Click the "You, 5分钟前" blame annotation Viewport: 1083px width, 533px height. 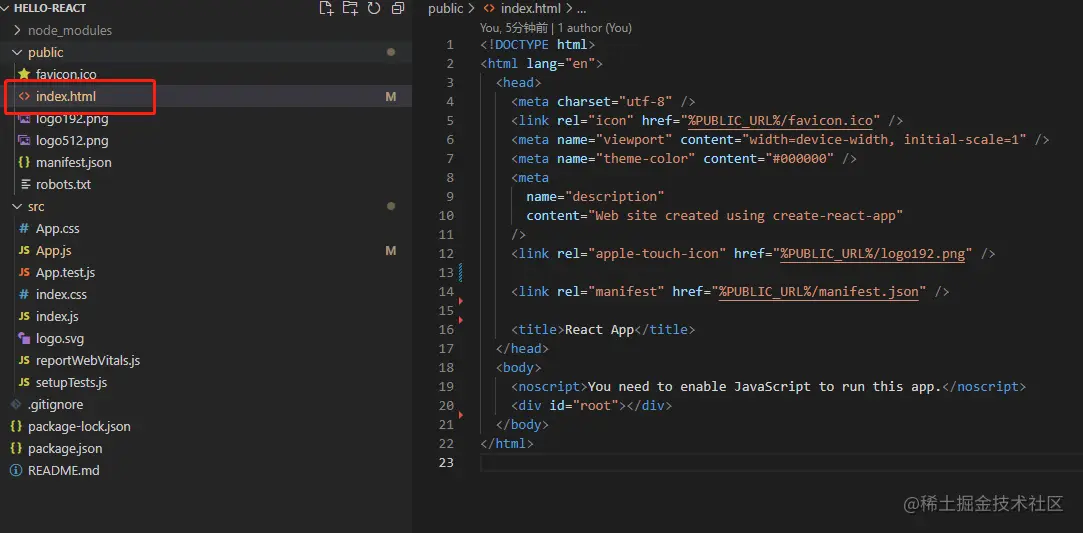tap(514, 28)
